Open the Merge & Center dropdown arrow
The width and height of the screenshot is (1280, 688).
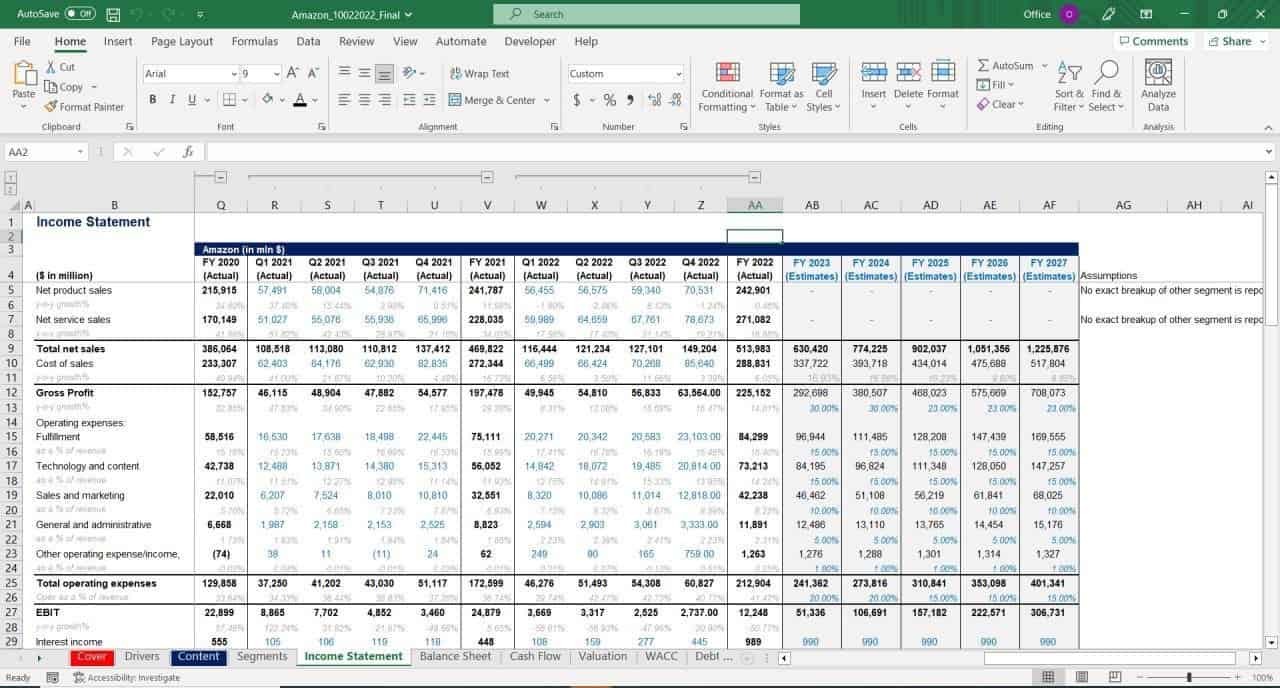546,100
